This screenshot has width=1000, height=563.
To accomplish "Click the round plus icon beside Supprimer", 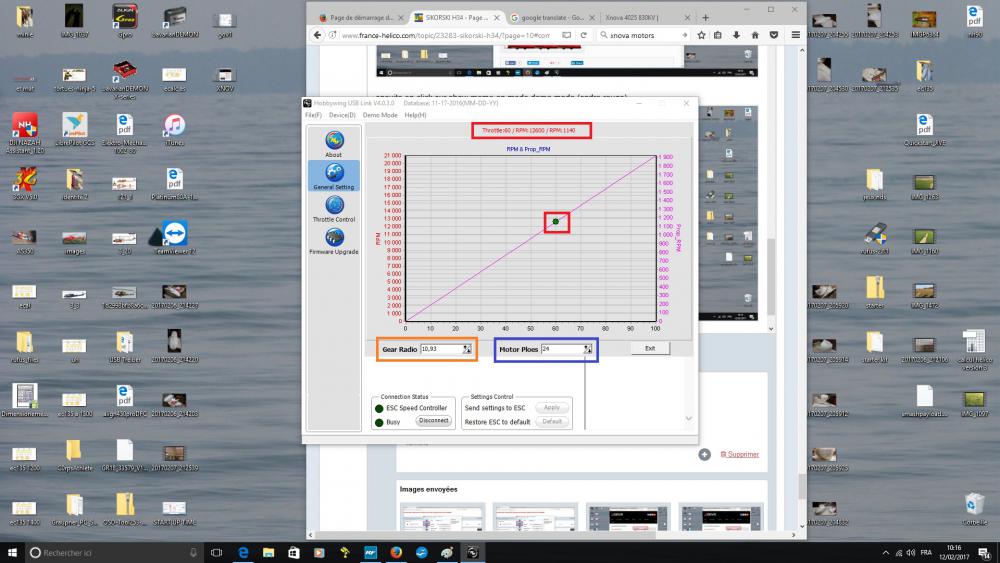I will click(705, 455).
